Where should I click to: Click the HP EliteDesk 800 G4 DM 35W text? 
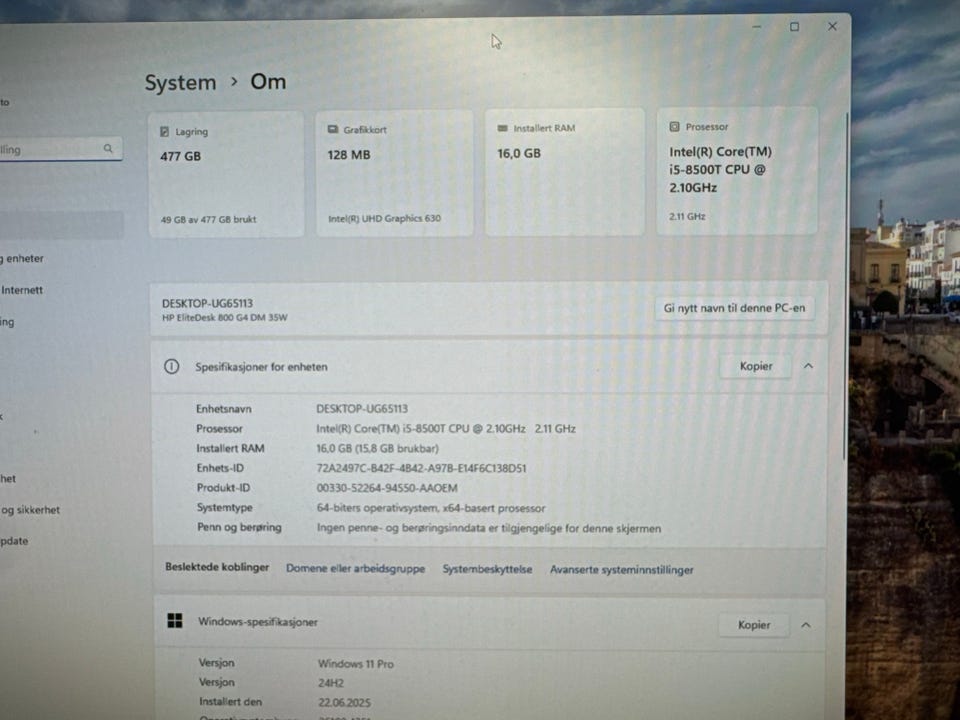[x=224, y=318]
